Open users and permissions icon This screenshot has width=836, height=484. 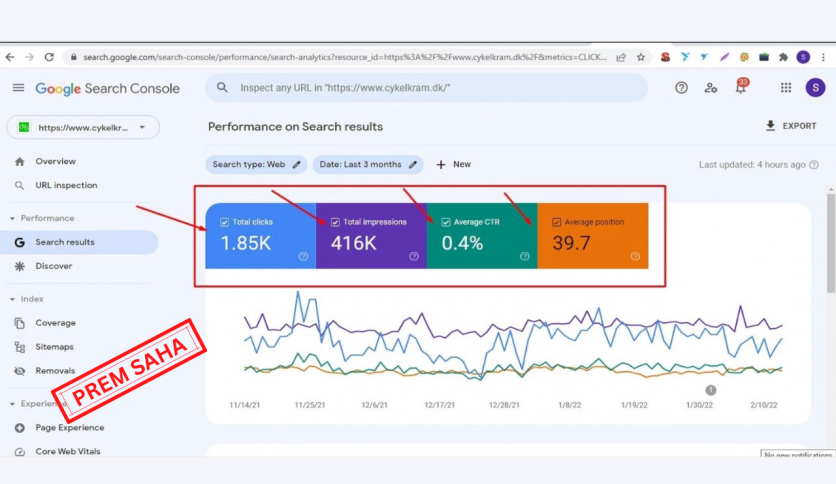tap(710, 88)
